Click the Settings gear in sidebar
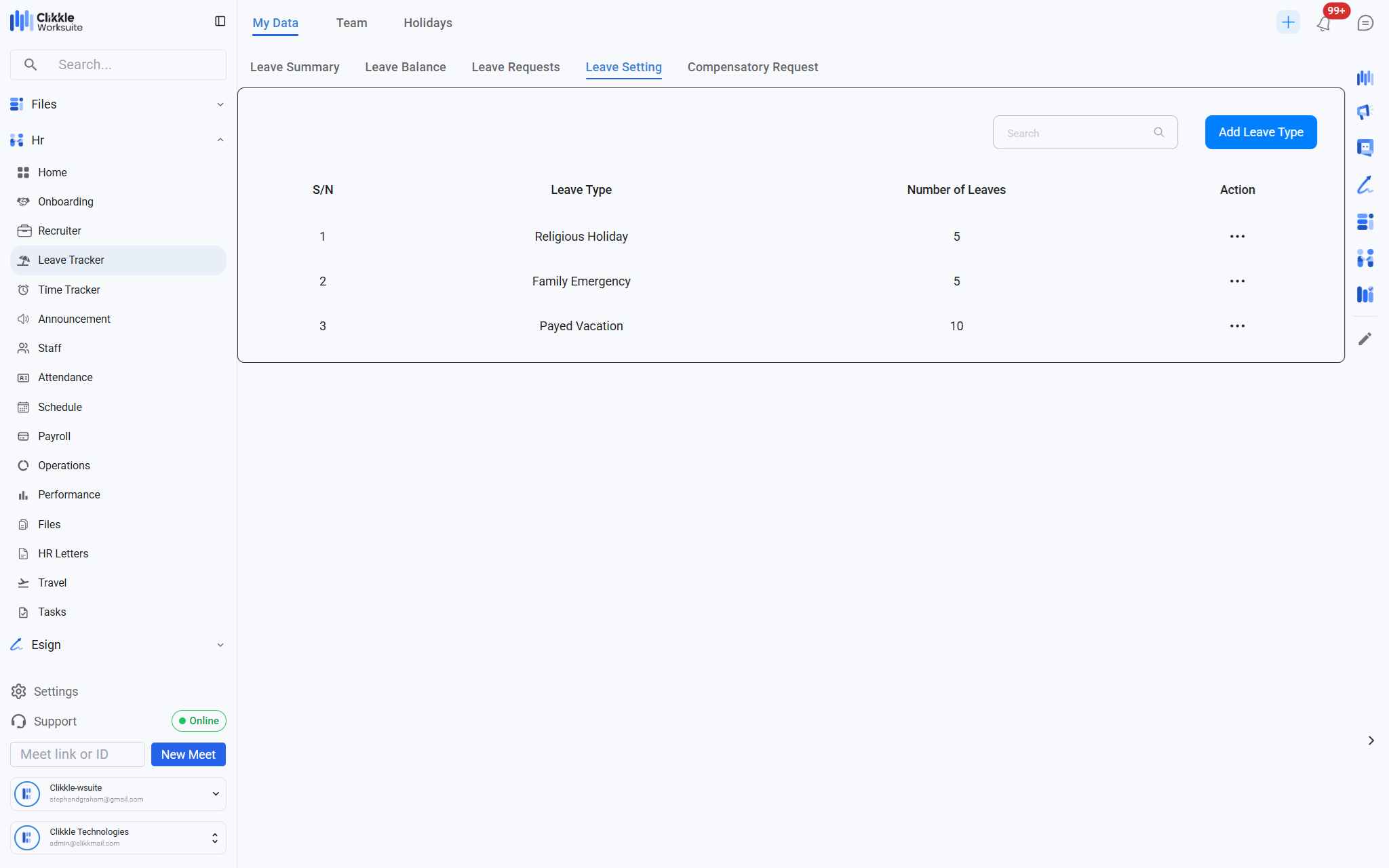The image size is (1389, 868). [x=19, y=691]
